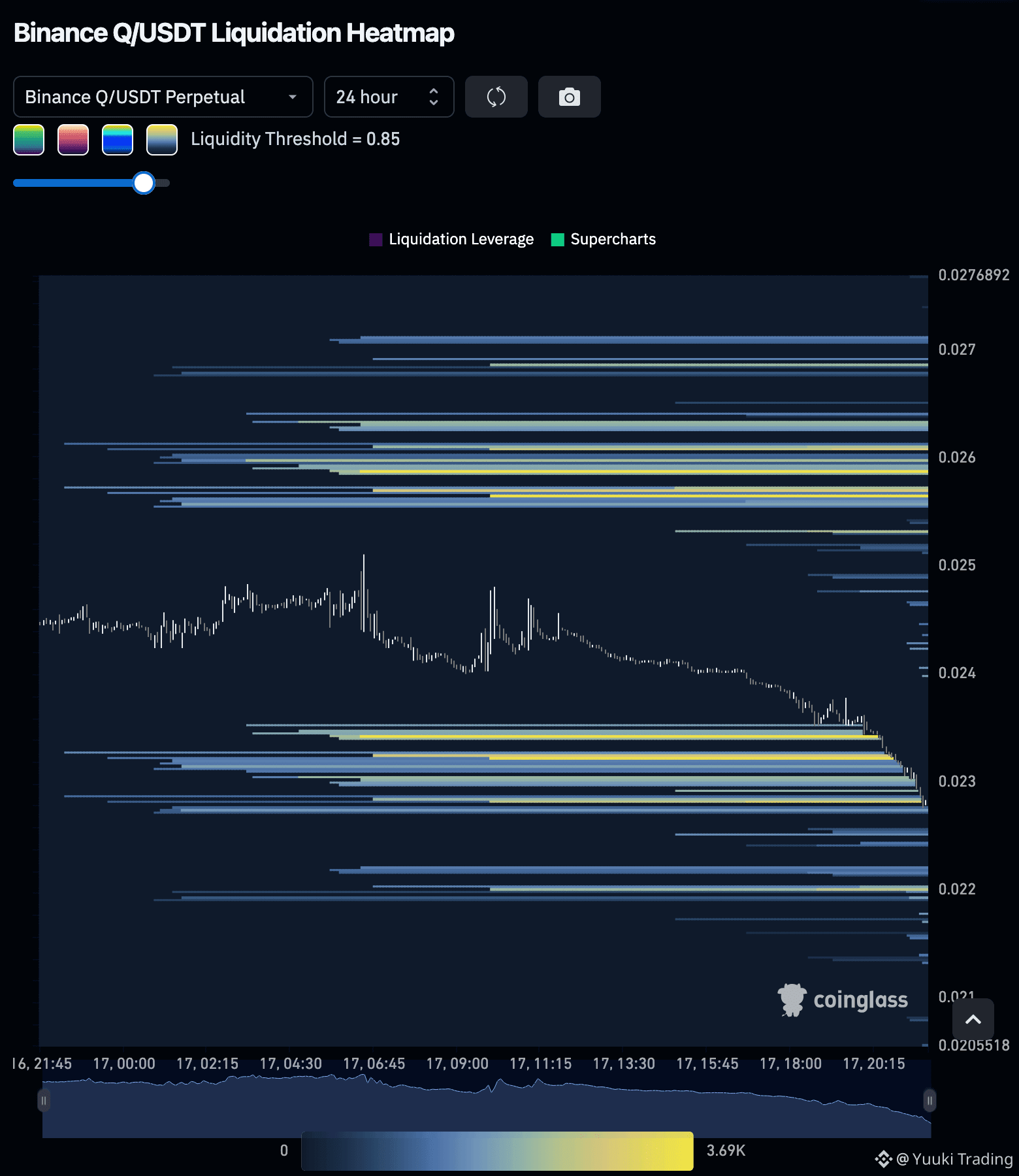
Task: Click the left handle of the time range selector
Action: 44,1100
